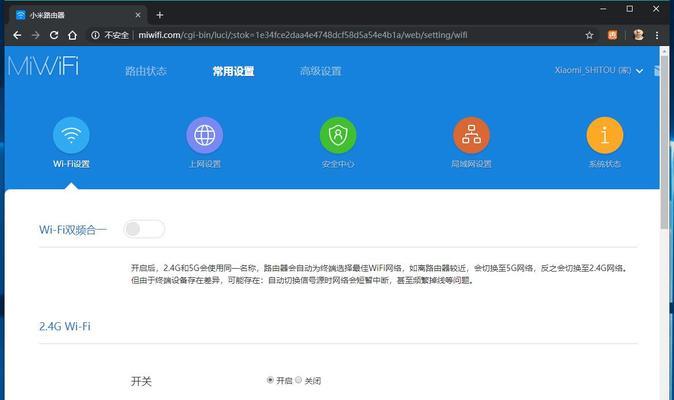Open the orange browser extension icon
Screen dimensions: 674x400
(613, 35)
